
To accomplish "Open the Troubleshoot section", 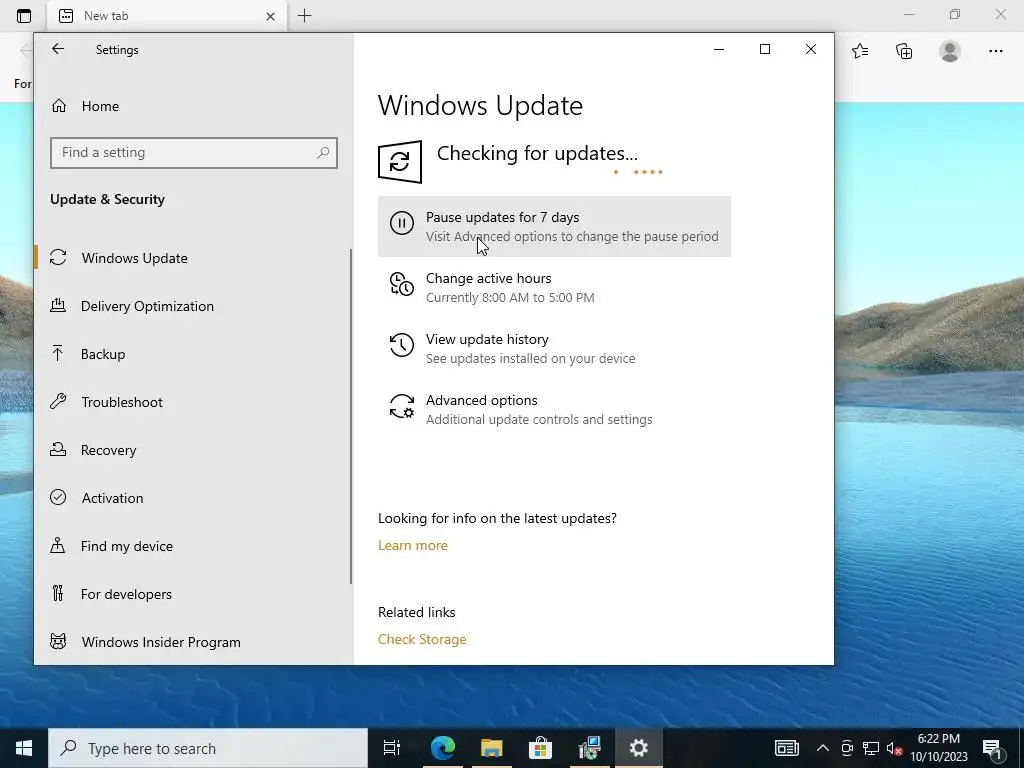I will pyautogui.click(x=193, y=402).
